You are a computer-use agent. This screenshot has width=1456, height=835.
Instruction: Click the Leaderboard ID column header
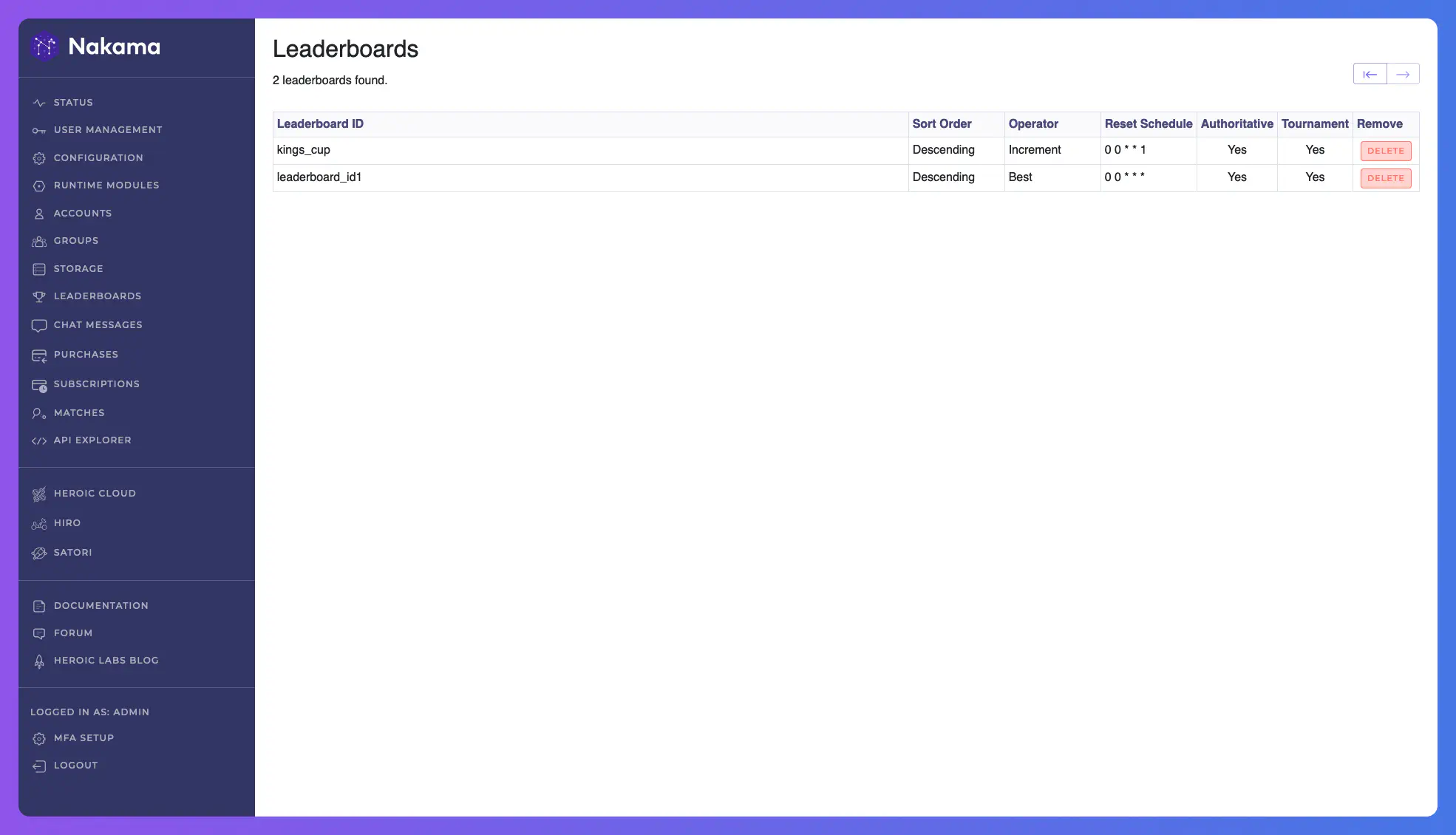pyautogui.click(x=320, y=124)
